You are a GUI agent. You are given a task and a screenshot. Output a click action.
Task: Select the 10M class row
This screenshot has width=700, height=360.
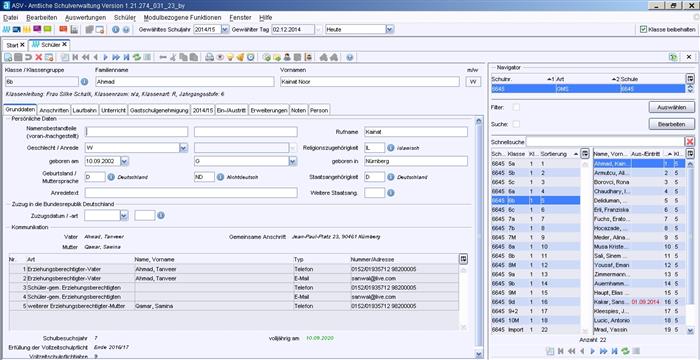[536, 321]
